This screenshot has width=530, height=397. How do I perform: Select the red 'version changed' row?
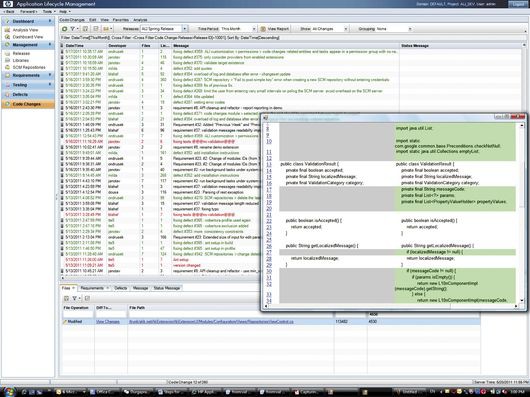(160, 265)
